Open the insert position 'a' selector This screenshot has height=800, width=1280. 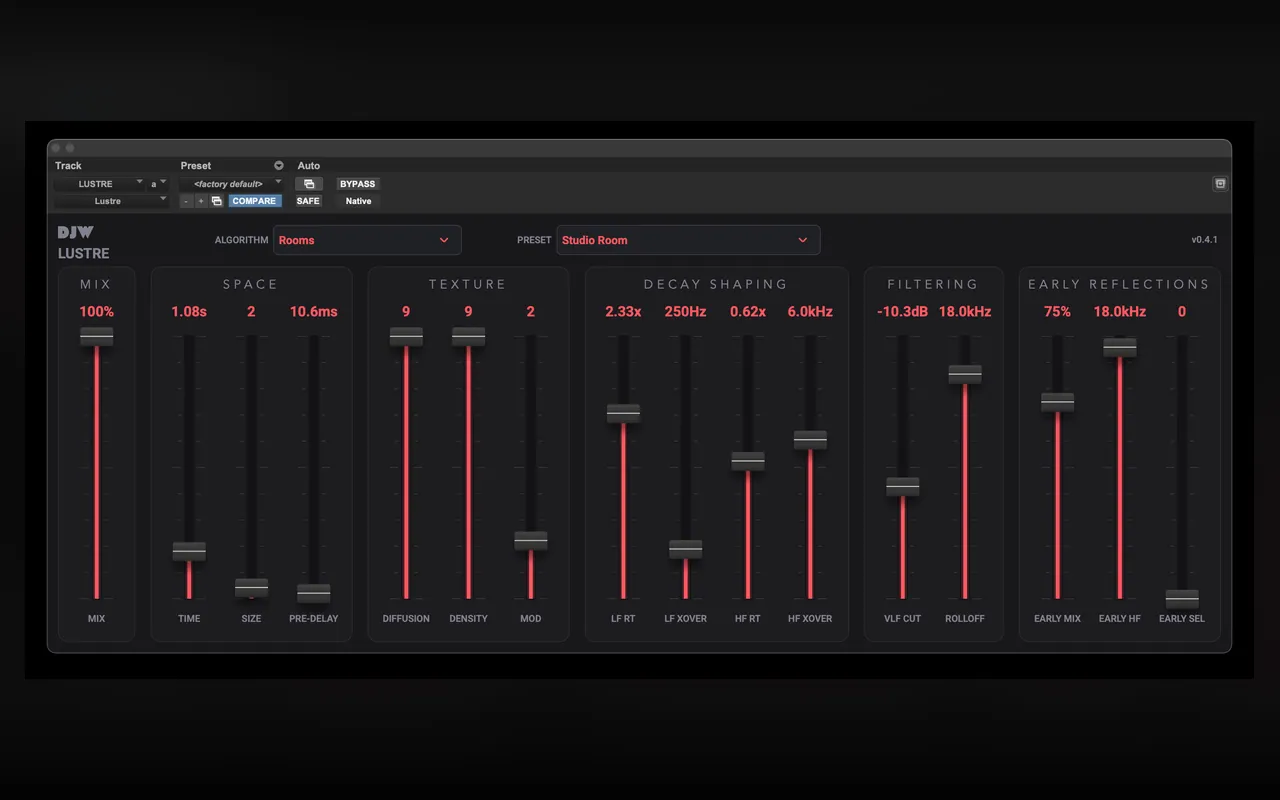point(159,184)
